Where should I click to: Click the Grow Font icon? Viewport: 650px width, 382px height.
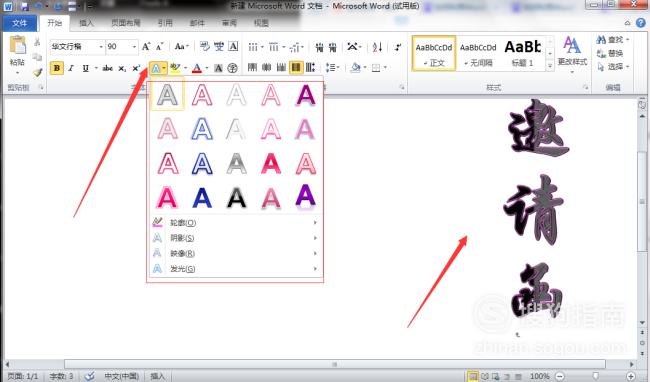tap(146, 46)
